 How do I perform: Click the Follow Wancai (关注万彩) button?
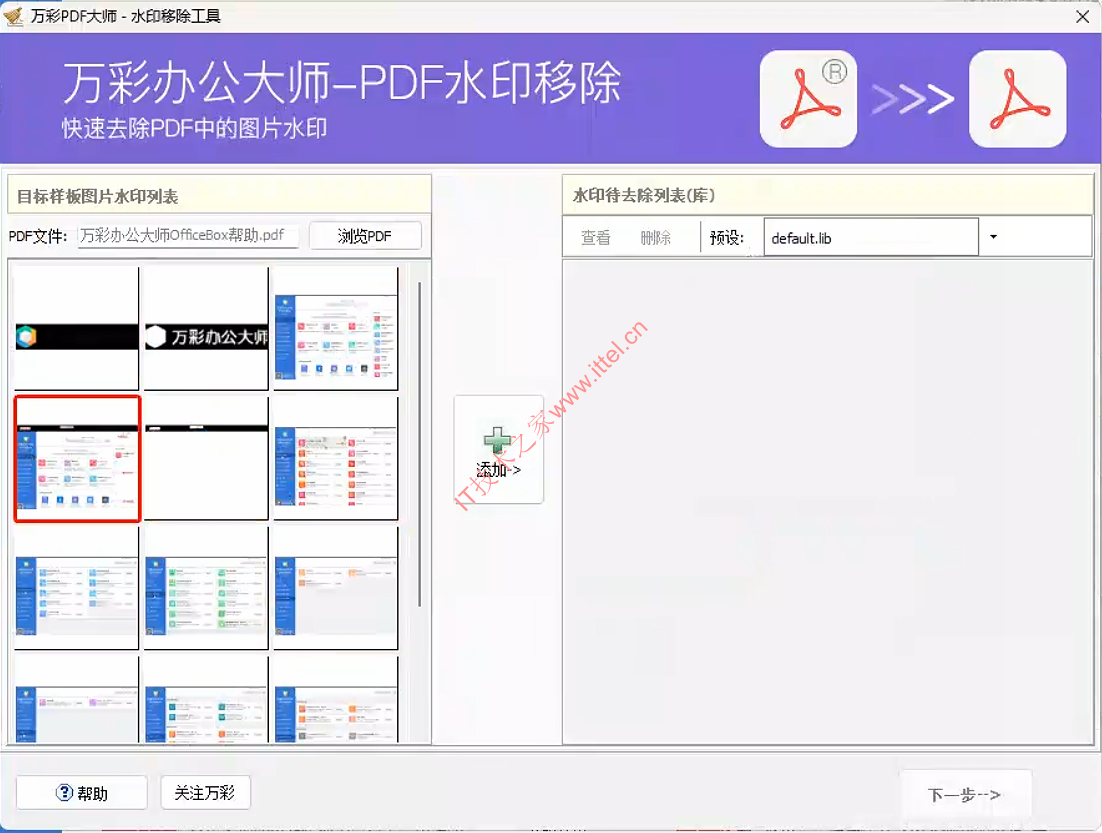(x=205, y=793)
